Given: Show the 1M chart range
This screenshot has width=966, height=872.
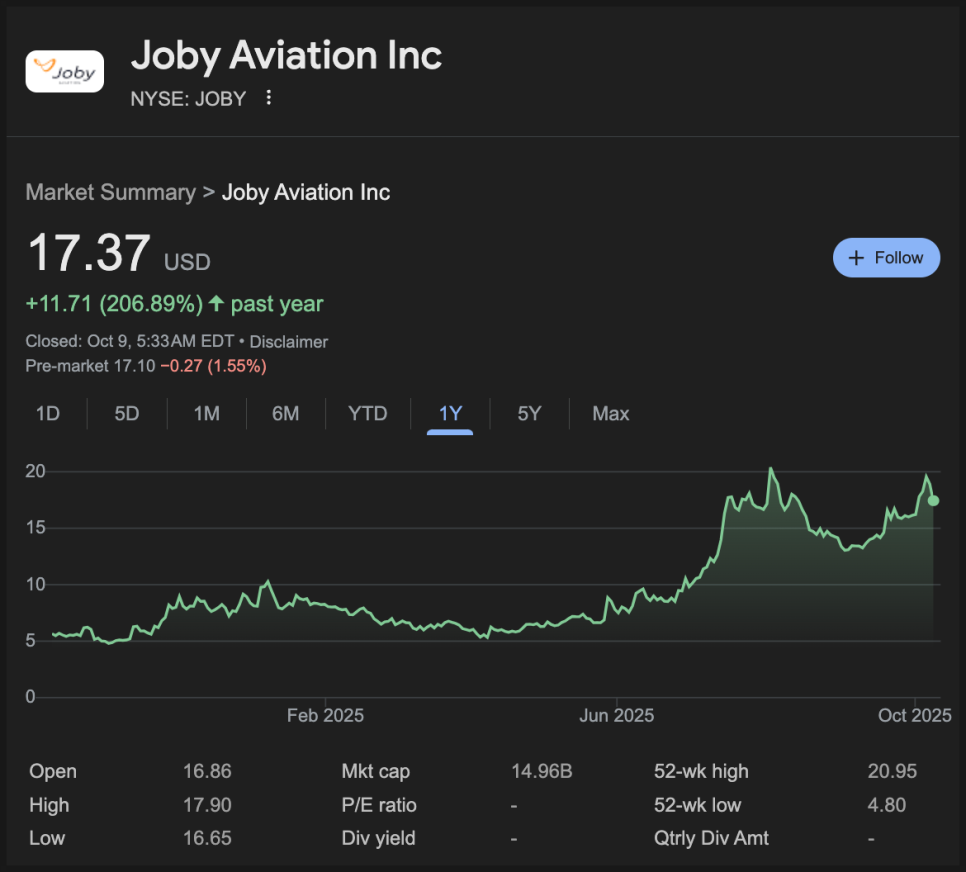Looking at the screenshot, I should point(206,414).
